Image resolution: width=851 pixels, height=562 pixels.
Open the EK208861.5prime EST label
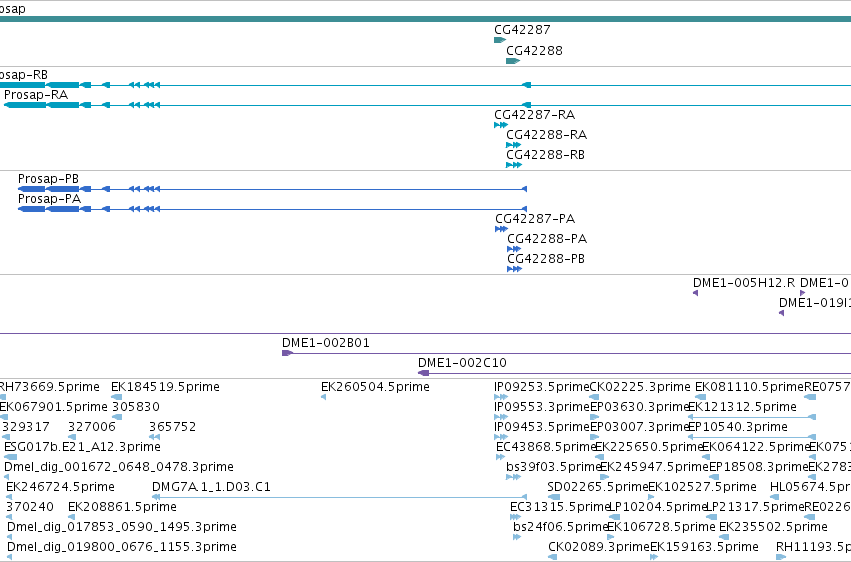click(x=122, y=507)
